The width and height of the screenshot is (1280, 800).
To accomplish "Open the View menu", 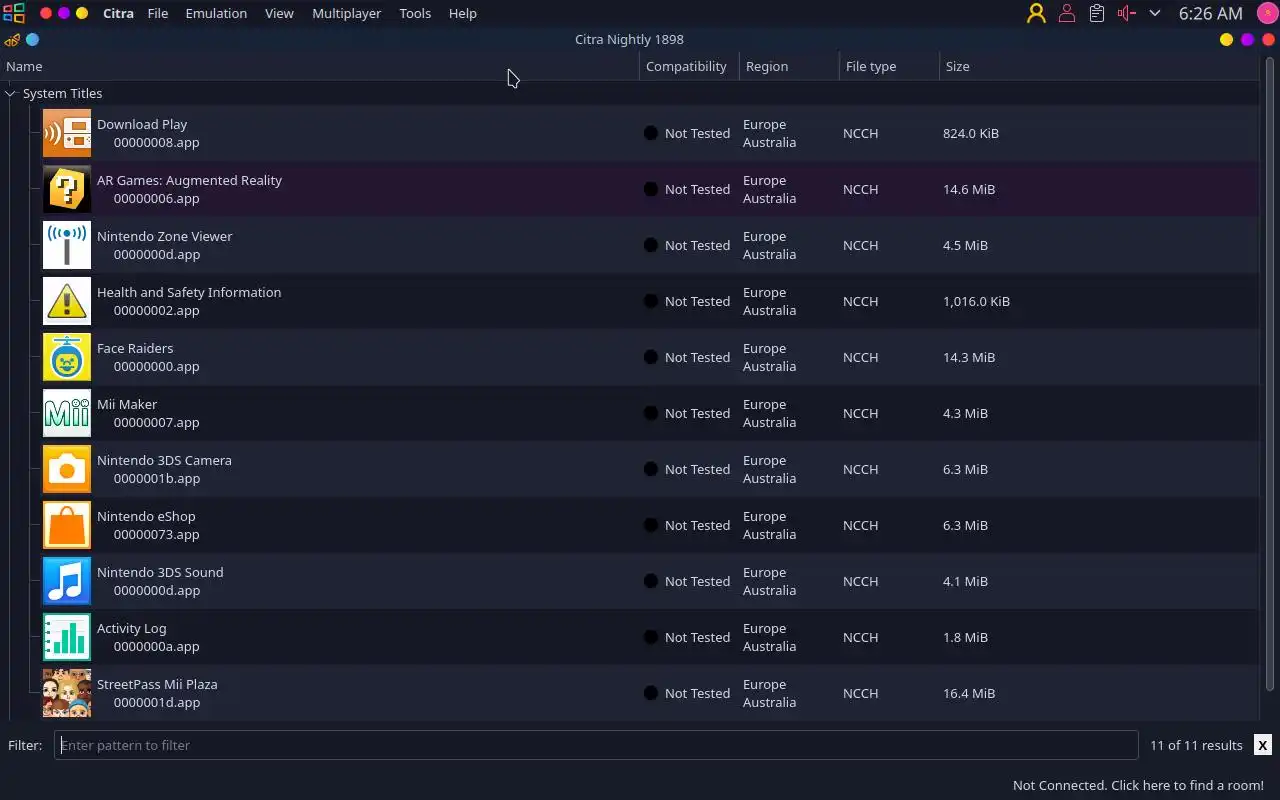I will (279, 13).
